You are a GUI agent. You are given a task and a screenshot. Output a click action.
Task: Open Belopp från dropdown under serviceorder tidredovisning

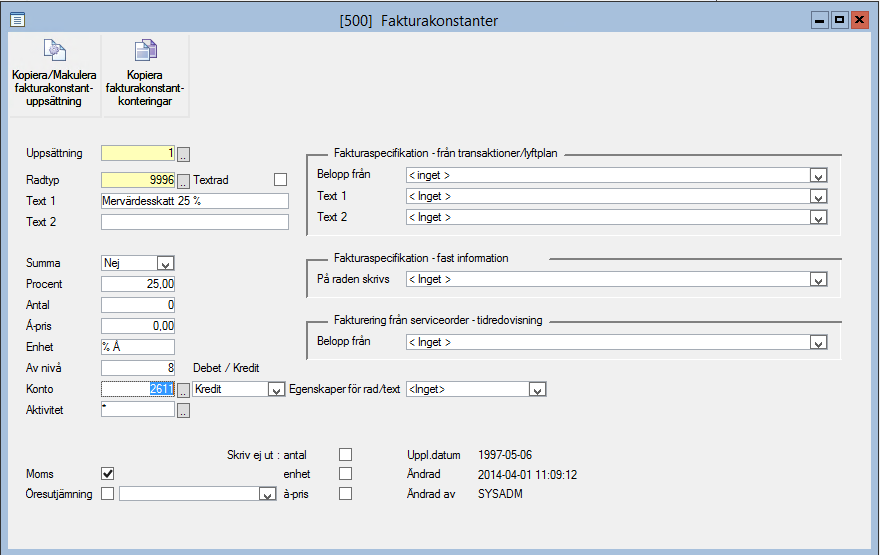818,342
